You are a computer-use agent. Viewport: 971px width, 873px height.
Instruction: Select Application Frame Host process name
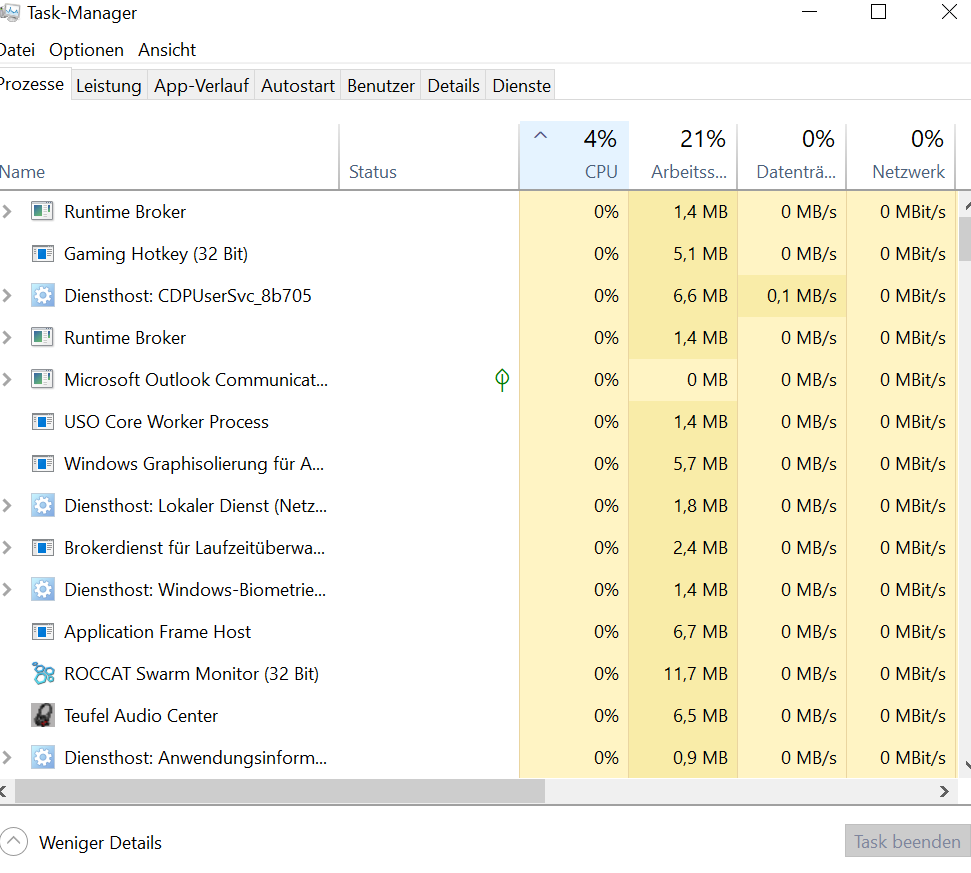click(158, 632)
